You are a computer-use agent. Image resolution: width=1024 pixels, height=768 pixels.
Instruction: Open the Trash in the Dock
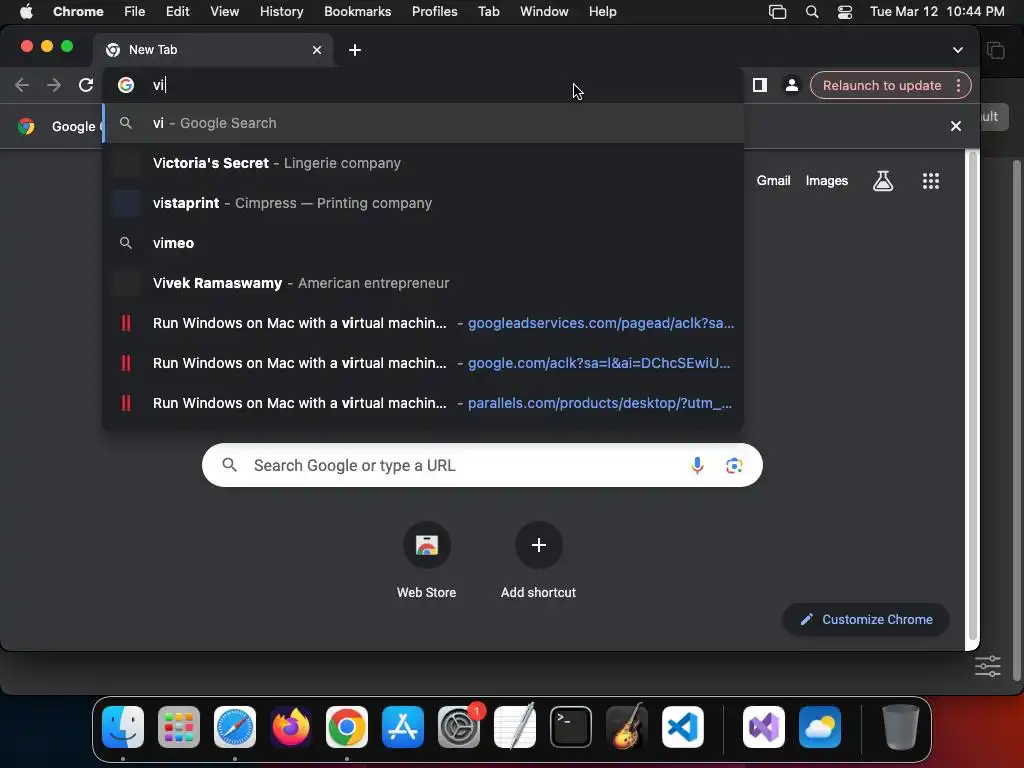pyautogui.click(x=901, y=727)
